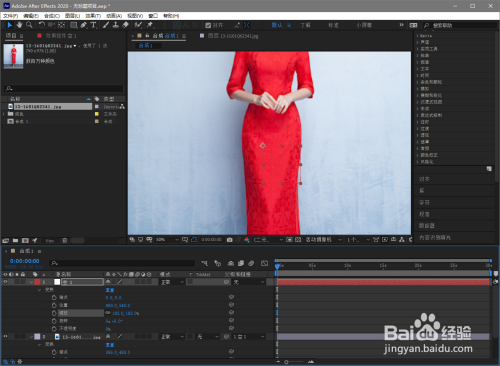Select the Pen tool

[x=84, y=25]
